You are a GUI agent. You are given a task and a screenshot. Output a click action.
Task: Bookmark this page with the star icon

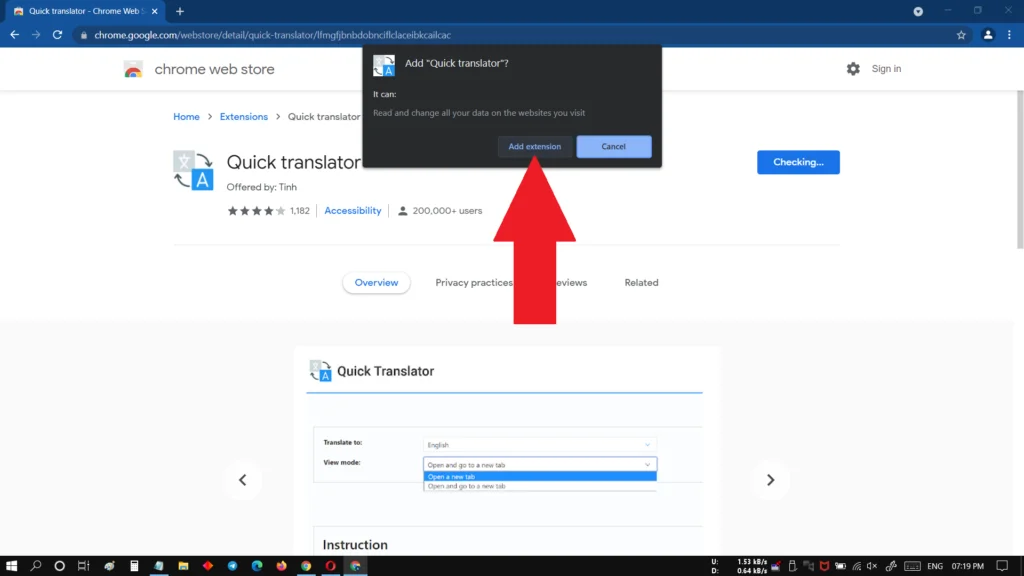pyautogui.click(x=961, y=35)
